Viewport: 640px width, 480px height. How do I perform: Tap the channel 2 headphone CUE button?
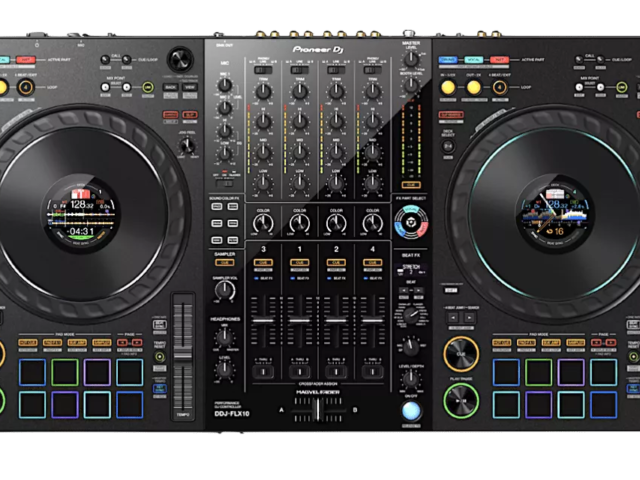(336, 262)
